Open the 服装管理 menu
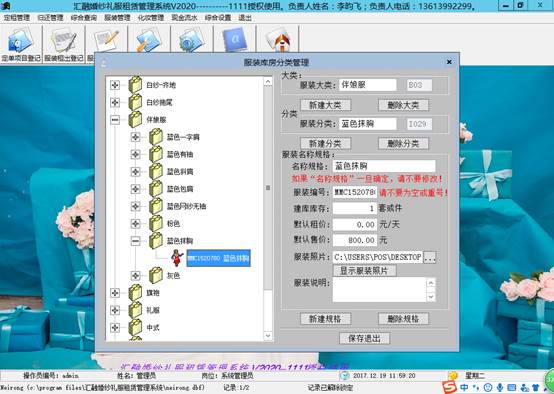 point(117,17)
